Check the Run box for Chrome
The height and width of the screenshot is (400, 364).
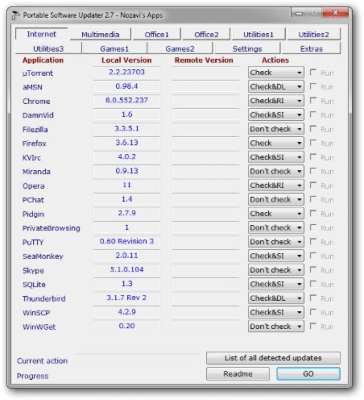pos(313,100)
